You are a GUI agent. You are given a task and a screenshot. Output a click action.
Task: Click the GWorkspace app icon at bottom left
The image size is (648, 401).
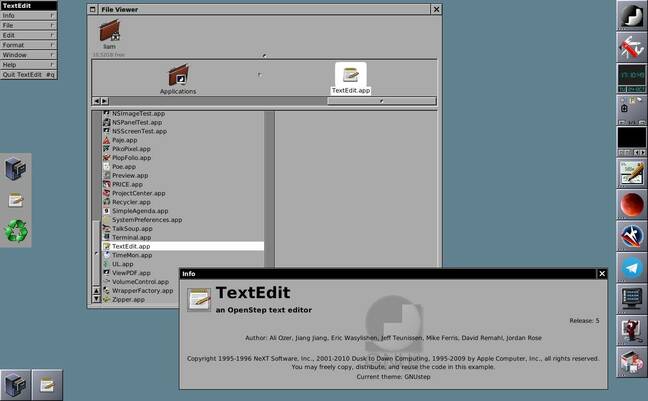pos(15,385)
